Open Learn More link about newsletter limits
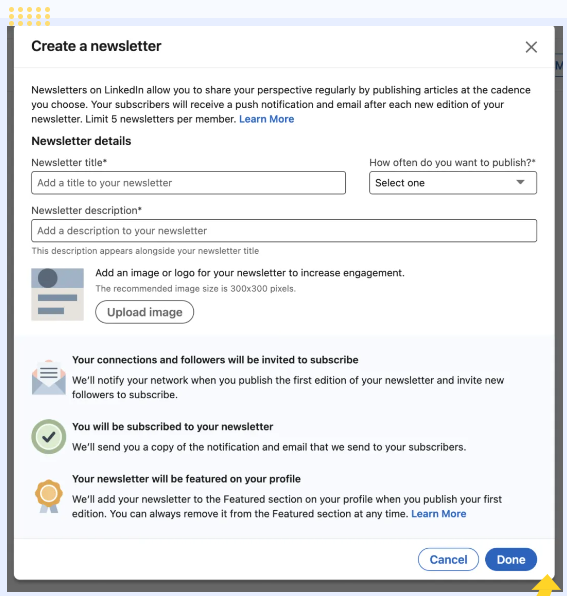This screenshot has height=596, width=567. click(266, 119)
